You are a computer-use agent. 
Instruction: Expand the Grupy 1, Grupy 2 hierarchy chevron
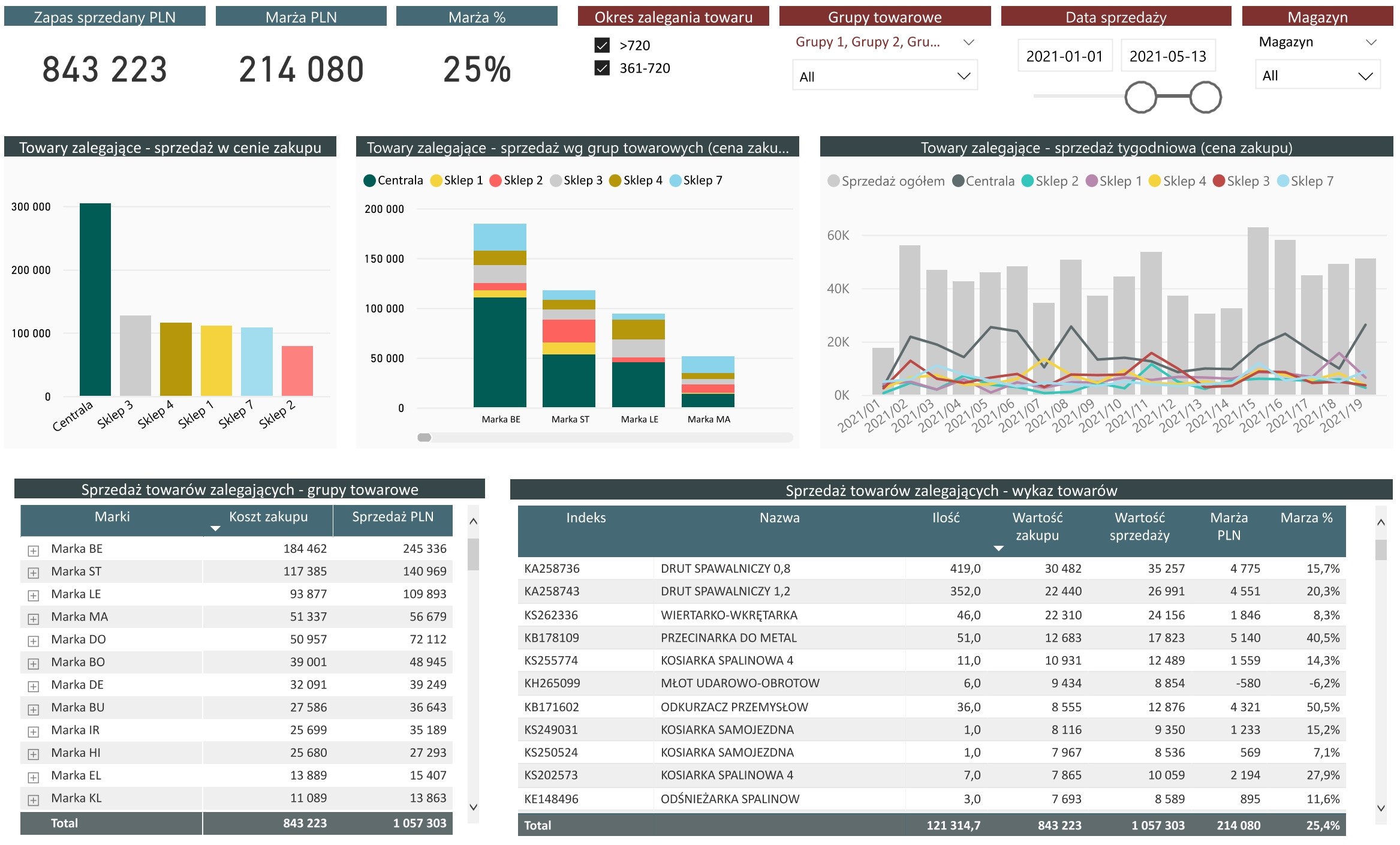point(968,42)
